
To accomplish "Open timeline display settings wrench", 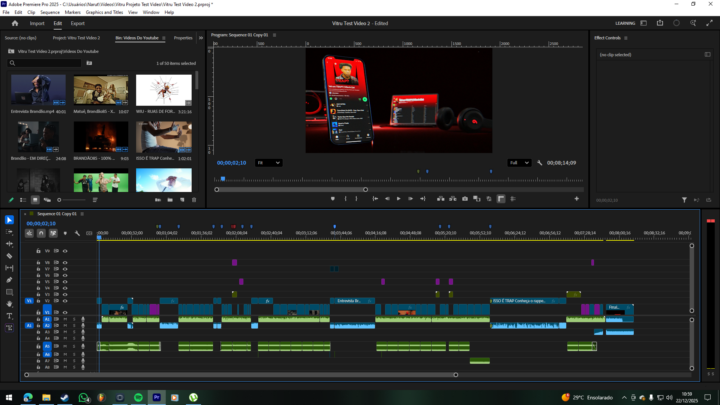I will pyautogui.click(x=77, y=233).
